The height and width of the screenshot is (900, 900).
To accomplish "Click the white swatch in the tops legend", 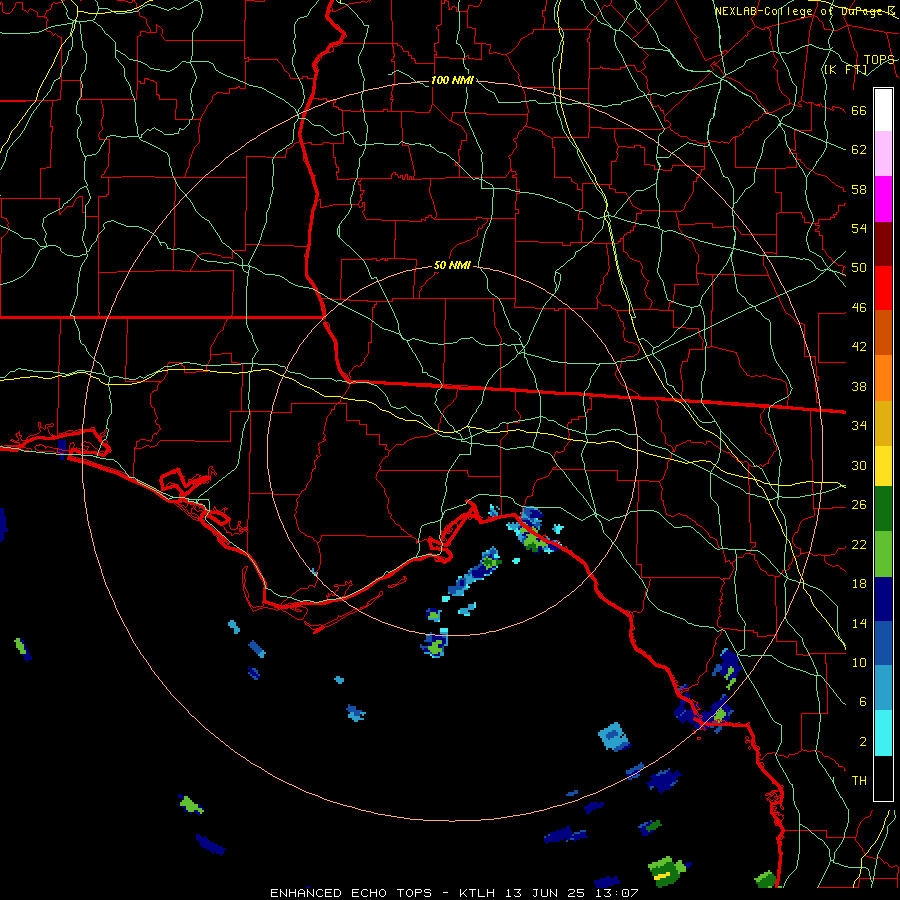I will tap(883, 110).
